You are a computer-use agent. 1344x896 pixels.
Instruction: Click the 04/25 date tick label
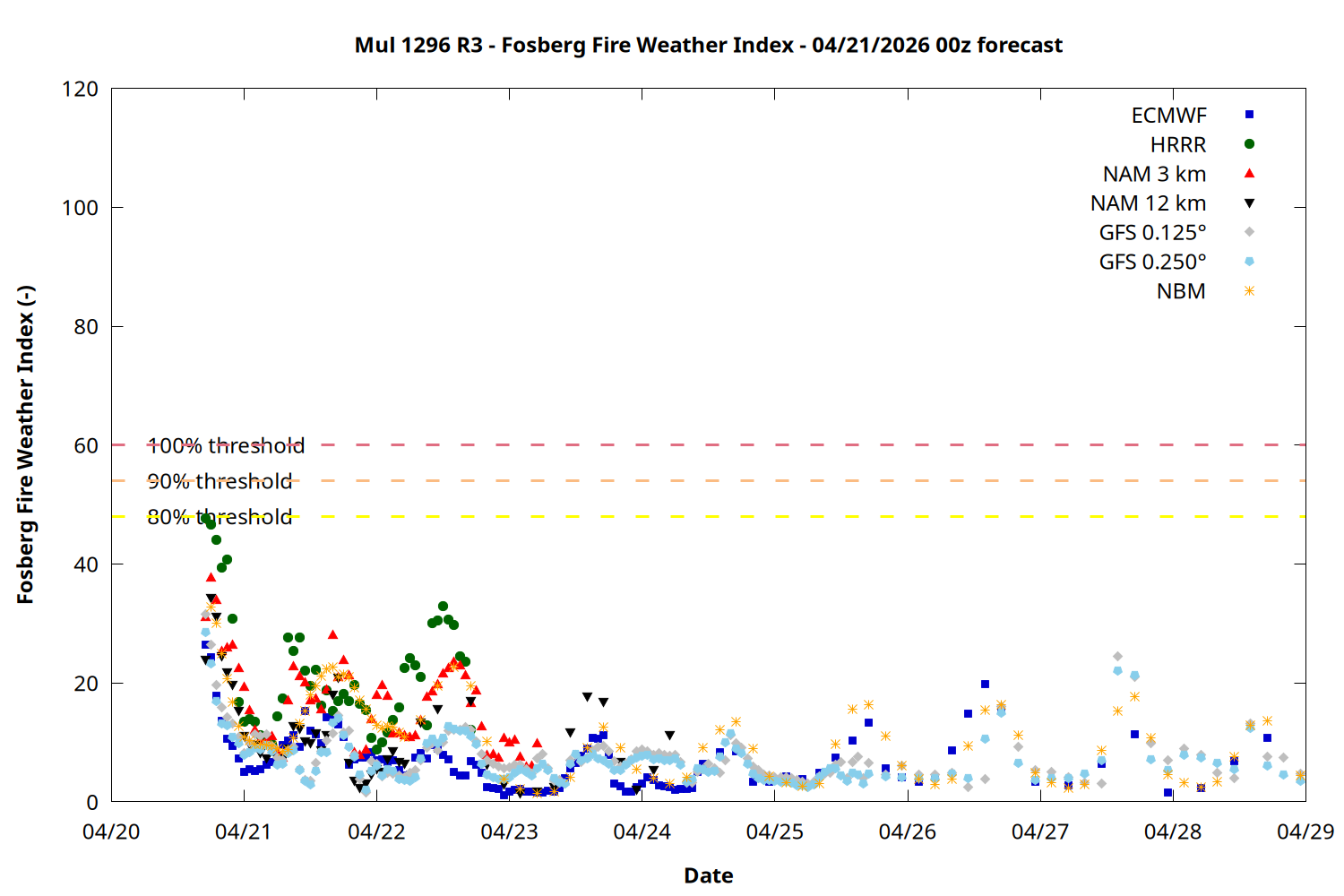click(x=774, y=832)
